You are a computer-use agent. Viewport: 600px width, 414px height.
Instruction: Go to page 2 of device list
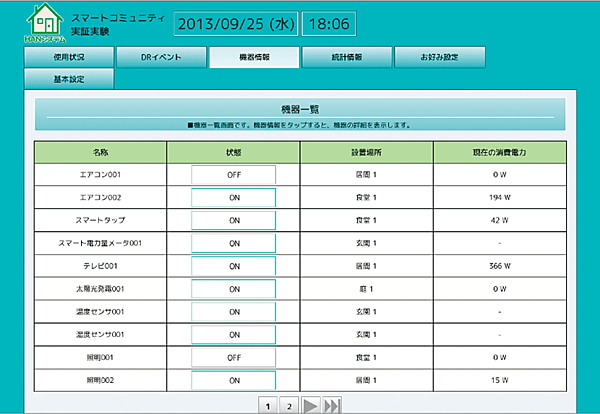289,405
